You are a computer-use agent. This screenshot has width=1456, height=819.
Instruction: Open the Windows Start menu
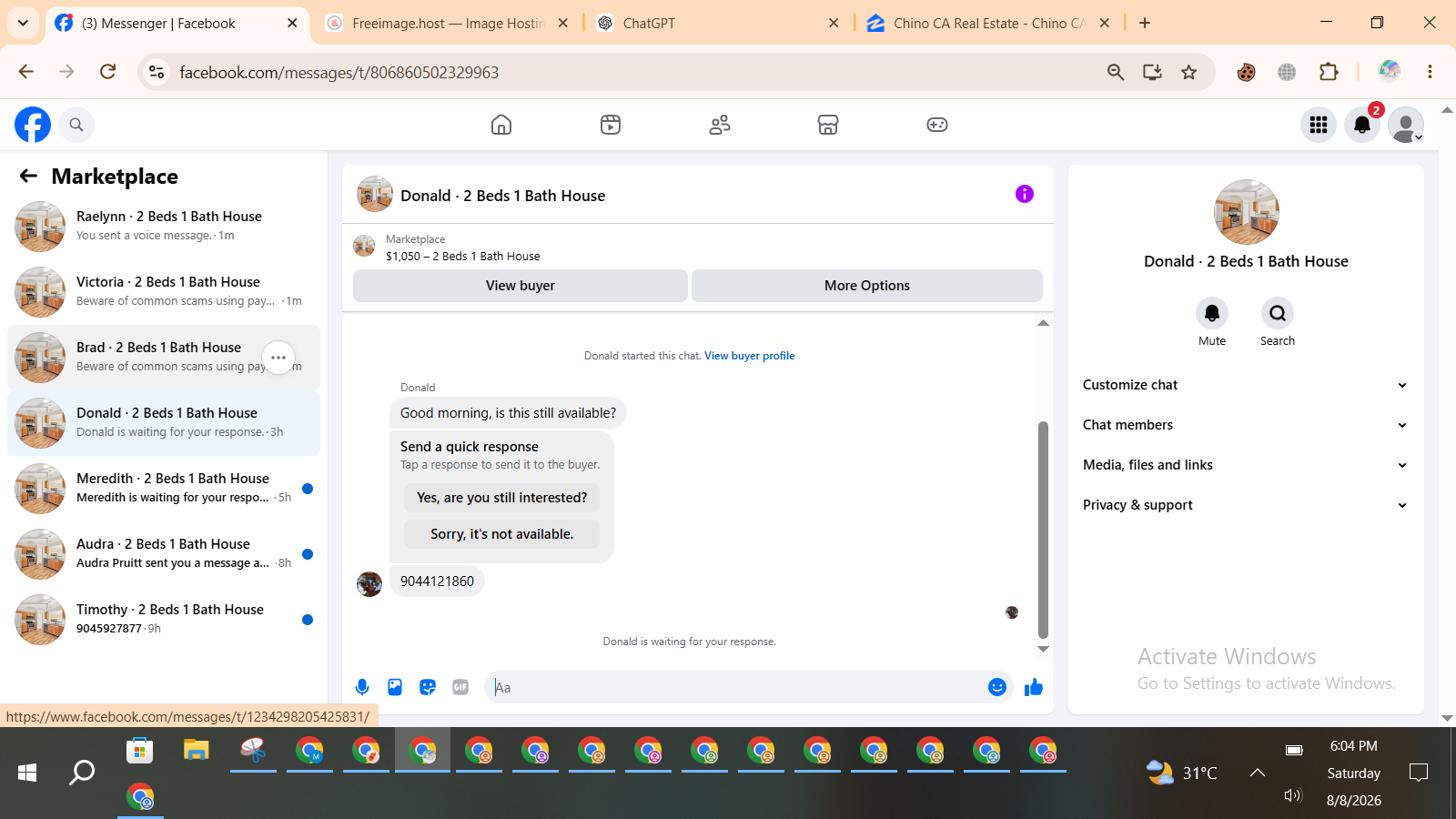27,773
